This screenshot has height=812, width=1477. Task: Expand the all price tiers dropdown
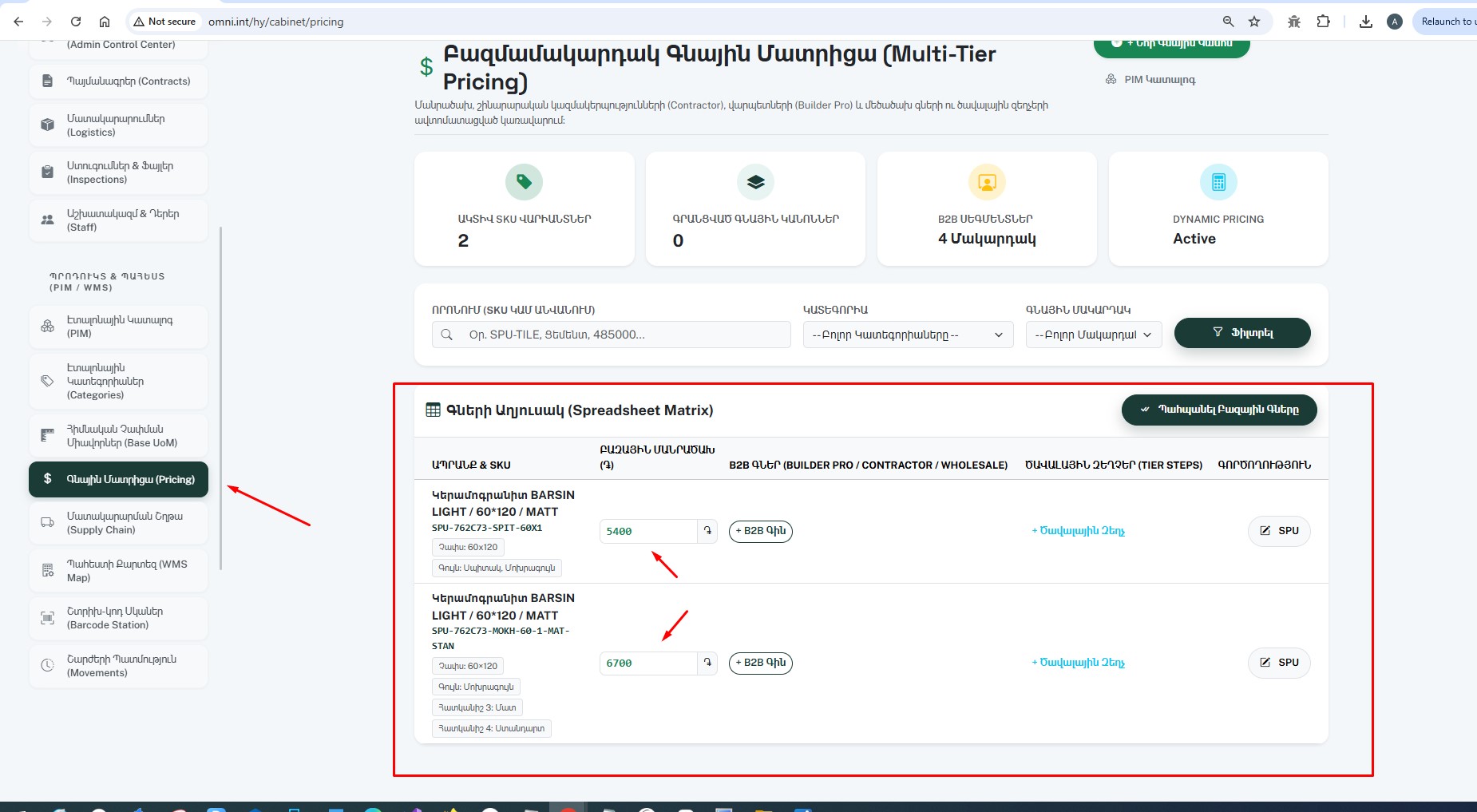coord(1094,335)
